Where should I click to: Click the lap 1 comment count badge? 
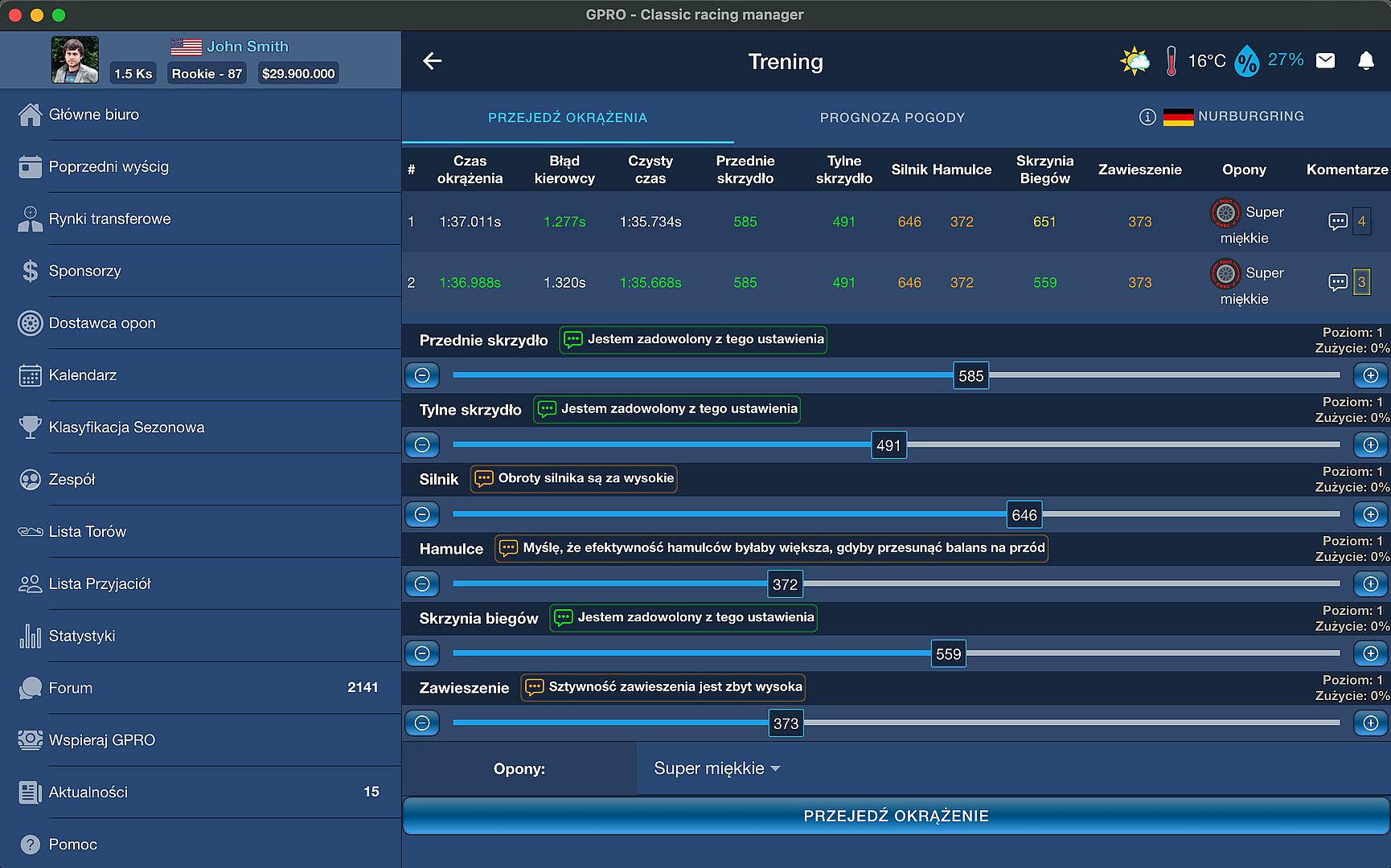click(x=1361, y=222)
